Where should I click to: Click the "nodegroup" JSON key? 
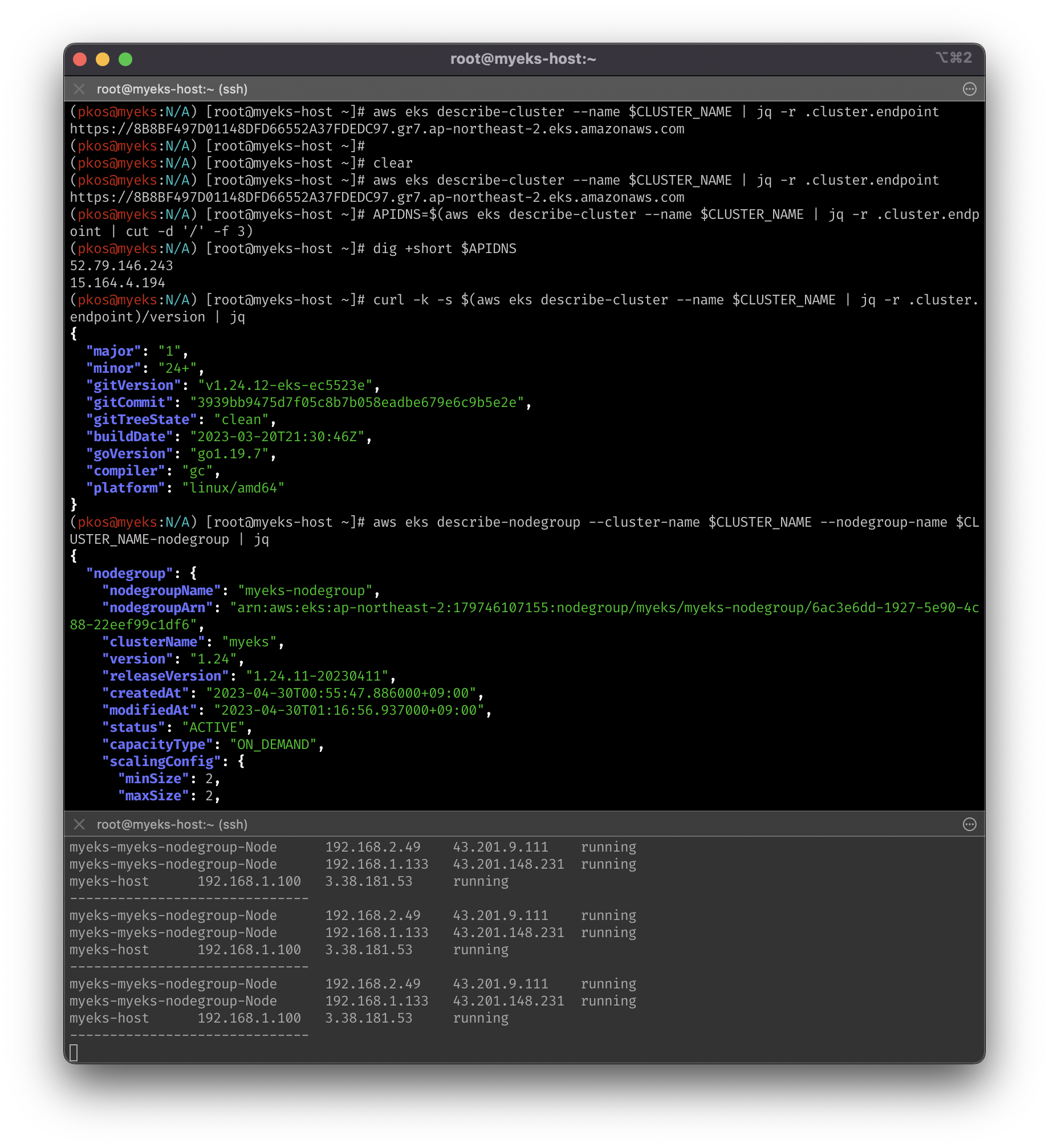coord(129,573)
